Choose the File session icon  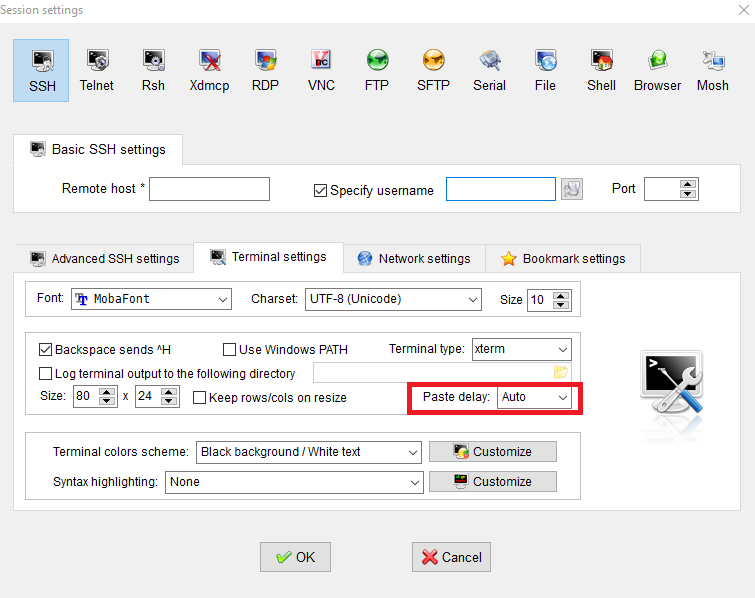coord(545,70)
